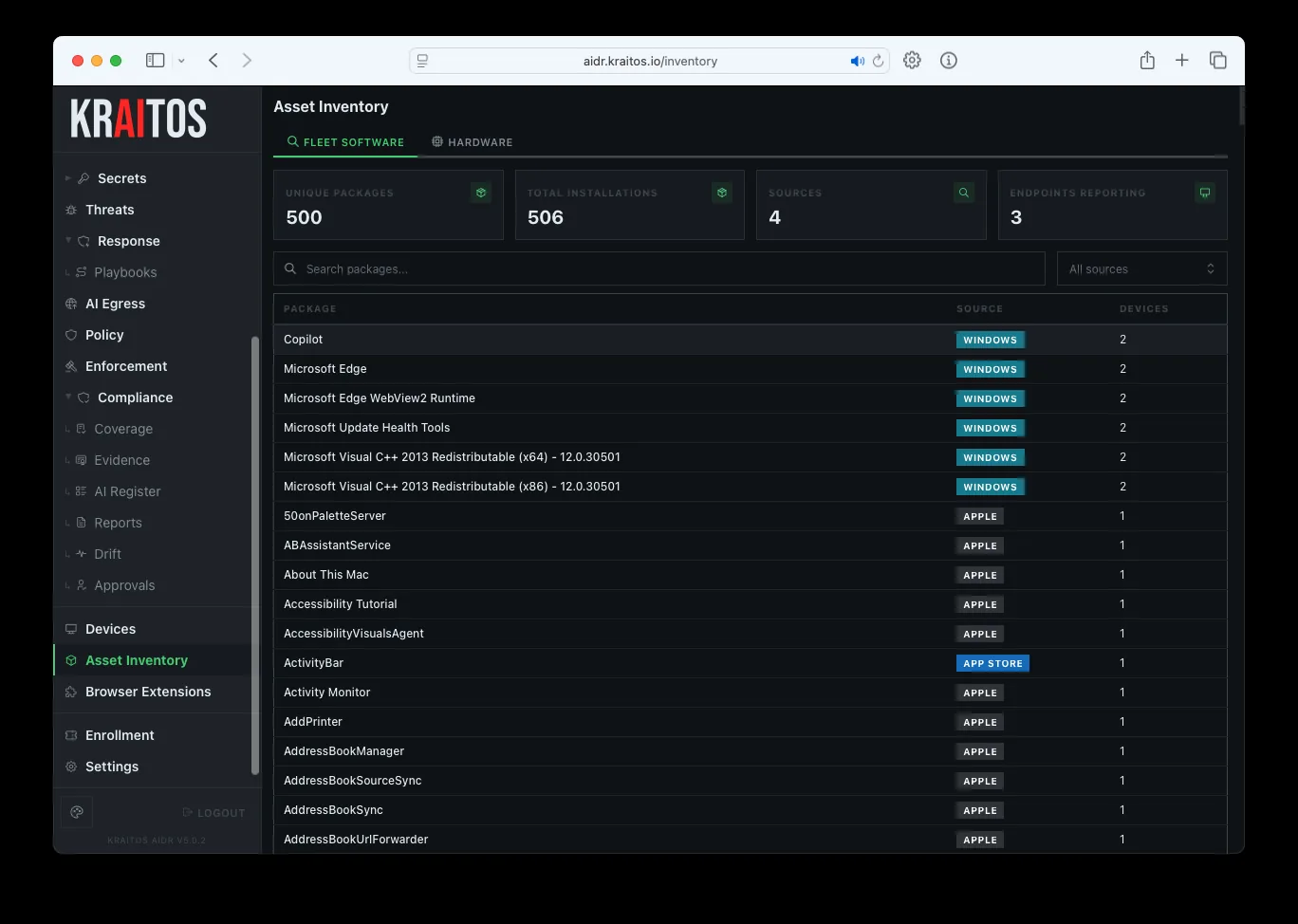
Task: Click the Safari share icon
Action: point(1147,60)
